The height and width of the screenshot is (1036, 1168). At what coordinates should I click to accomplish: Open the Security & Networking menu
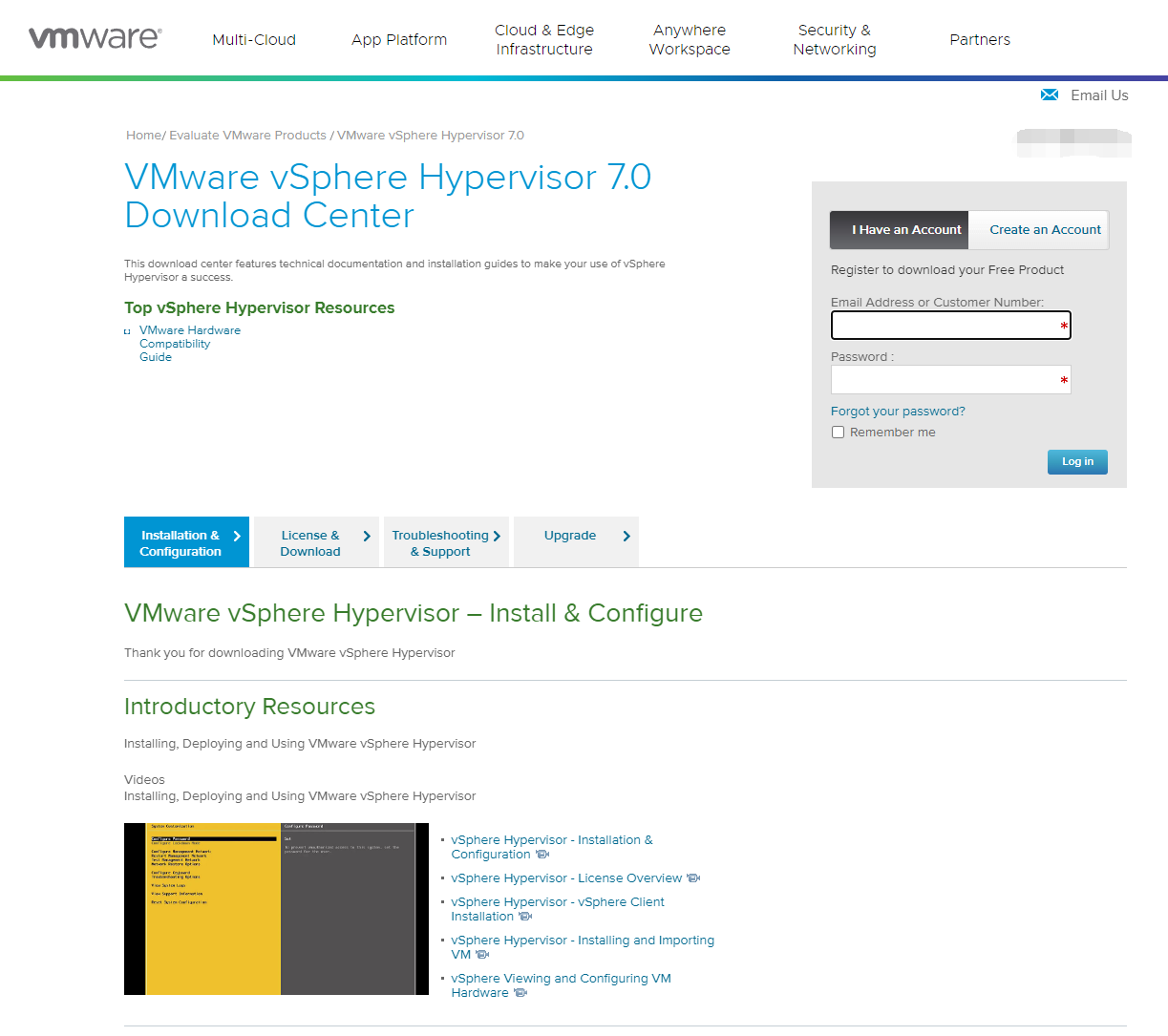pyautogui.click(x=834, y=40)
